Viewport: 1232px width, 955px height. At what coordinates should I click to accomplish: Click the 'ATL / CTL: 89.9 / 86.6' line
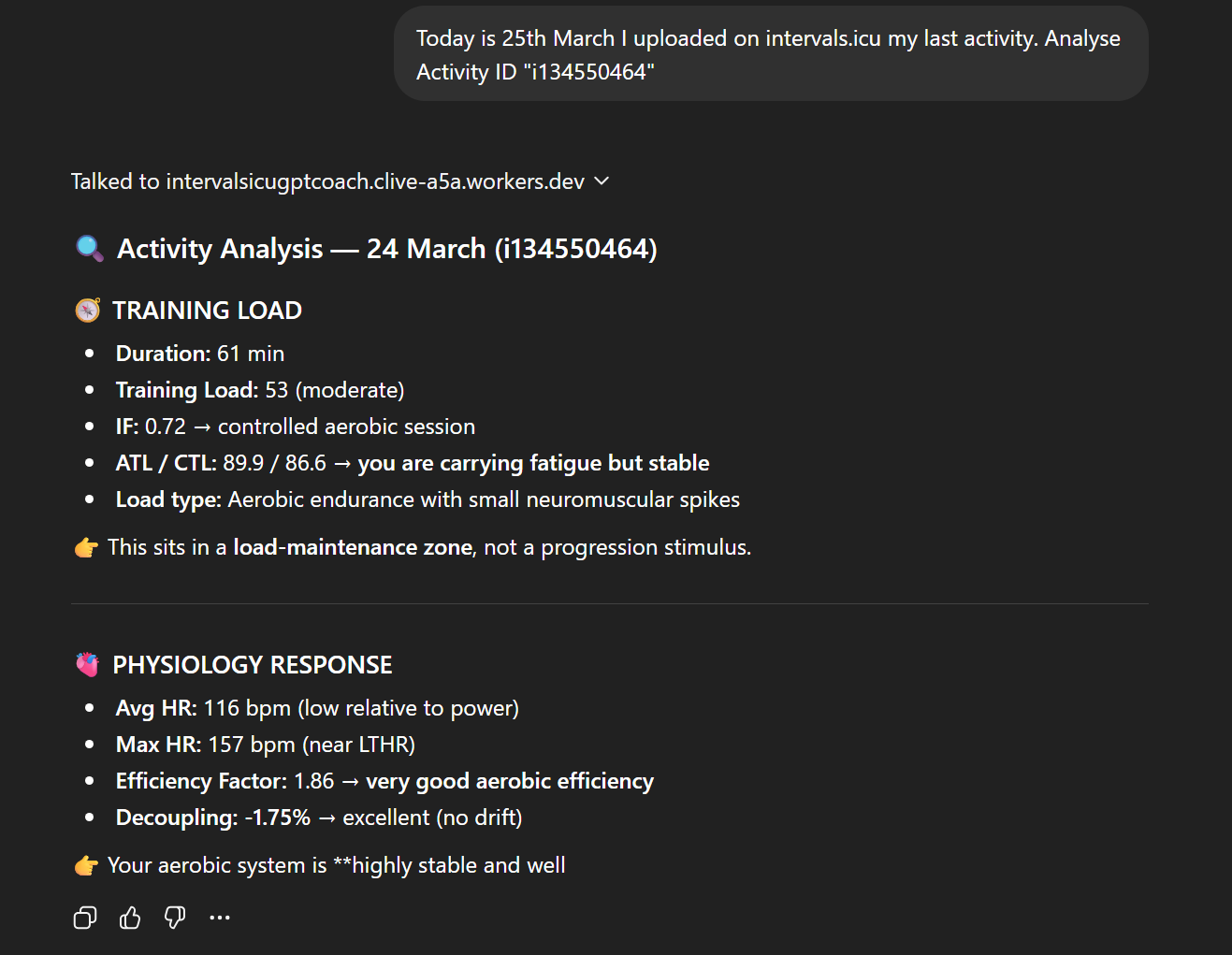[412, 463]
